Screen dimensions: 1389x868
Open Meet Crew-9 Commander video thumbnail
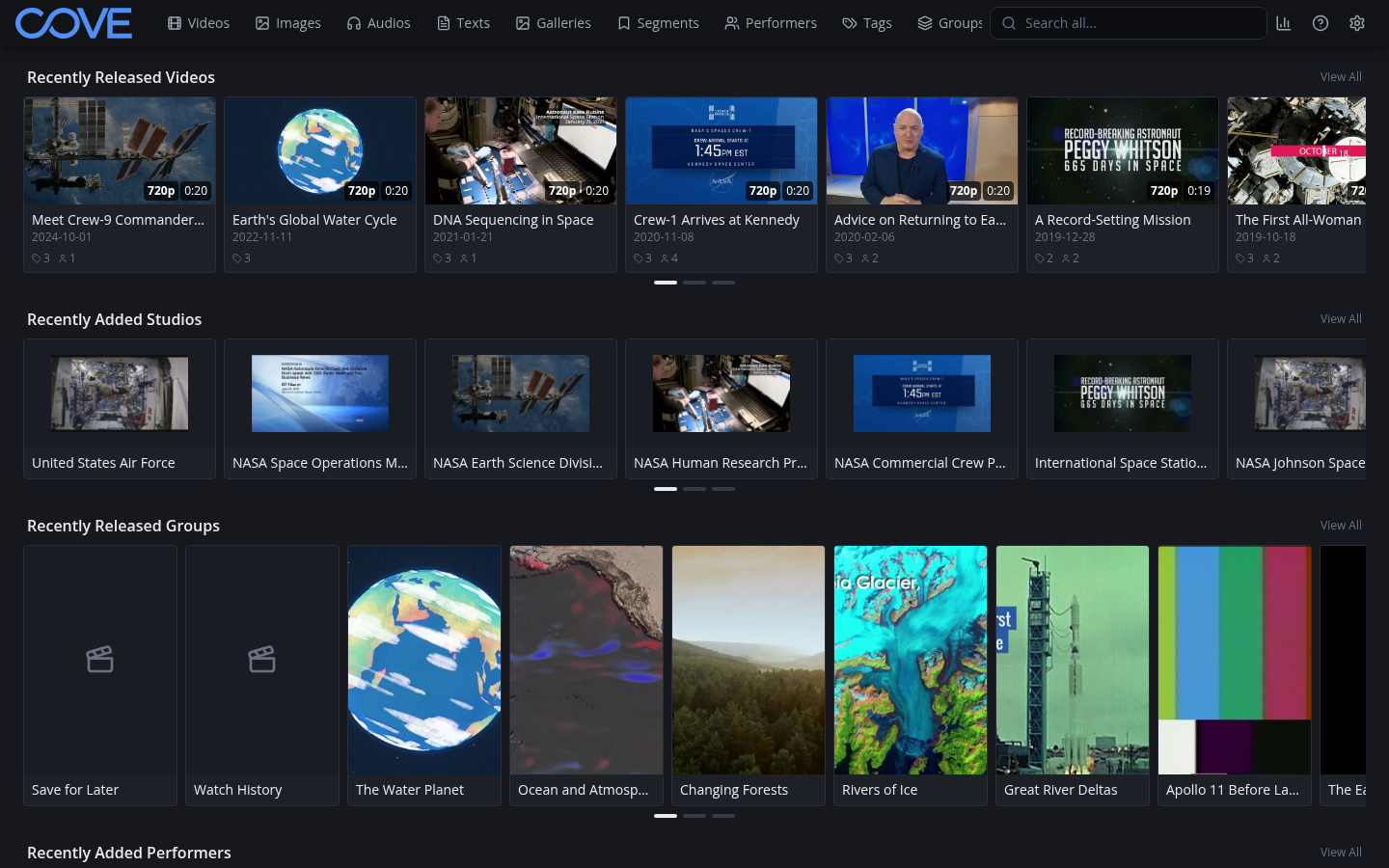pyautogui.click(x=120, y=150)
